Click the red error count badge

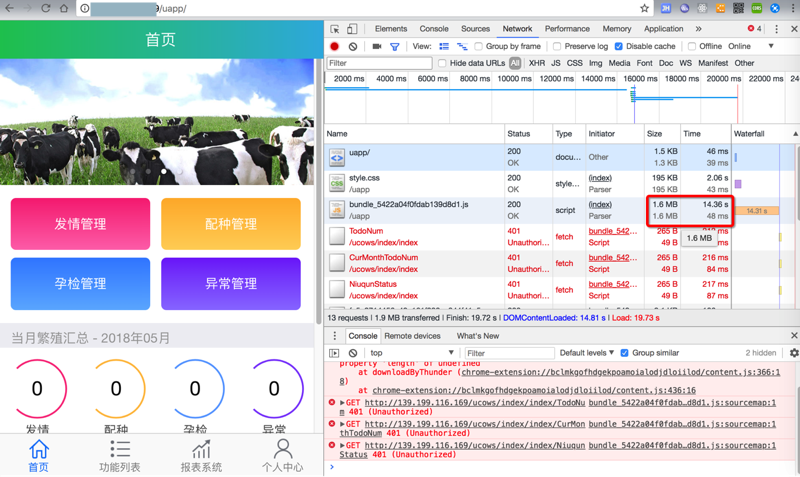point(755,29)
